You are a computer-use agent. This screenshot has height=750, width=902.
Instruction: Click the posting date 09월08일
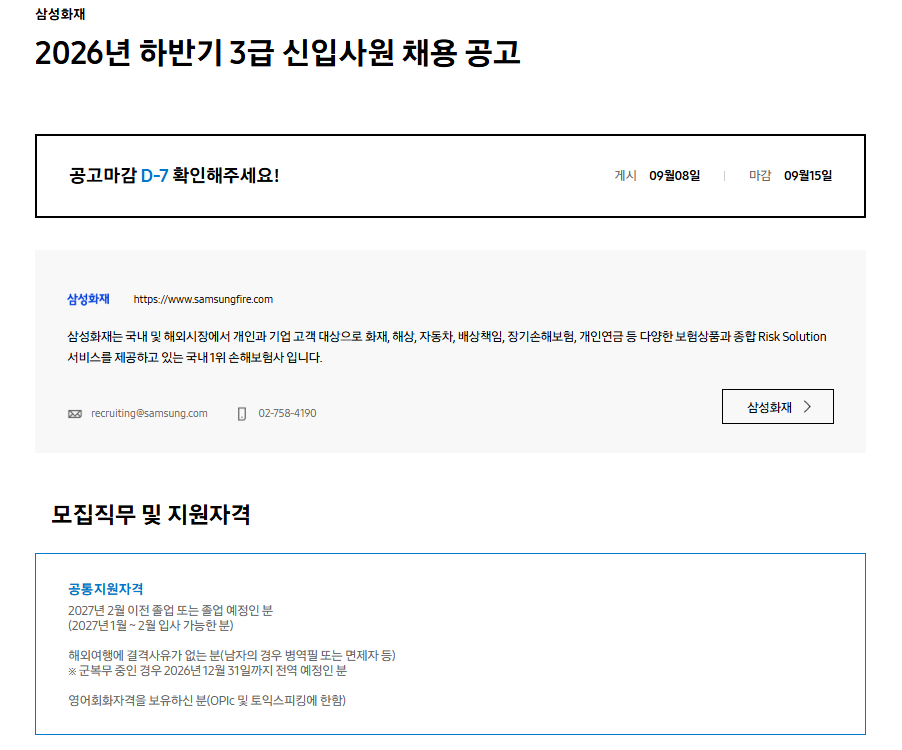[674, 175]
